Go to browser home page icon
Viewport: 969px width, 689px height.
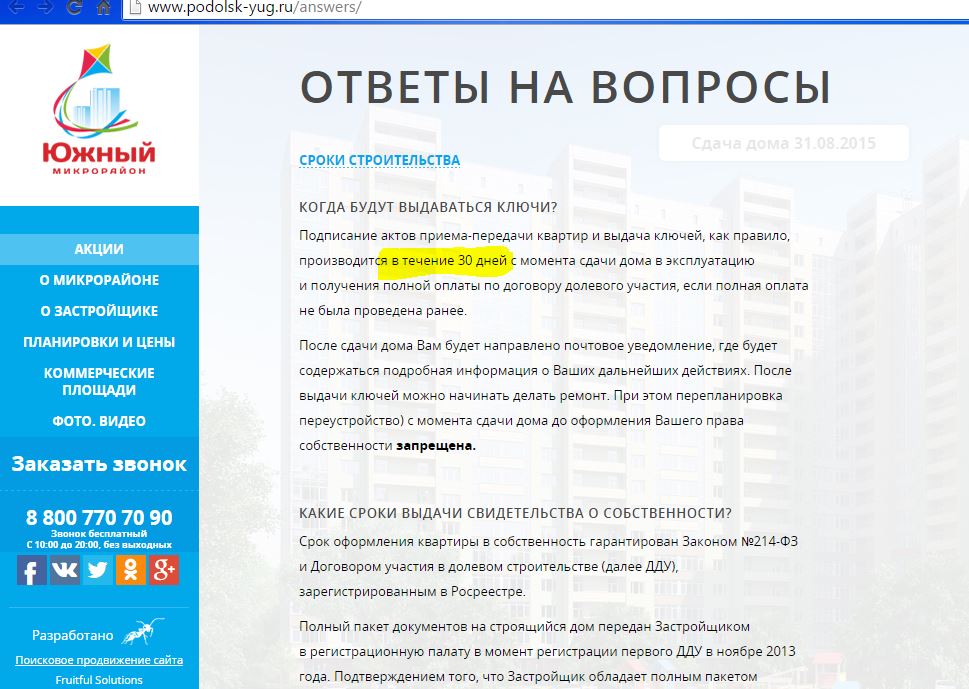click(103, 8)
